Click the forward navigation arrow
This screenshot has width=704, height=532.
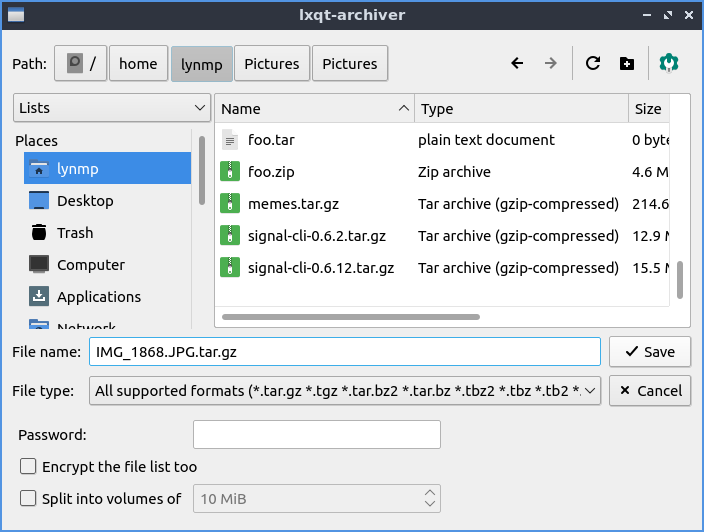[550, 63]
